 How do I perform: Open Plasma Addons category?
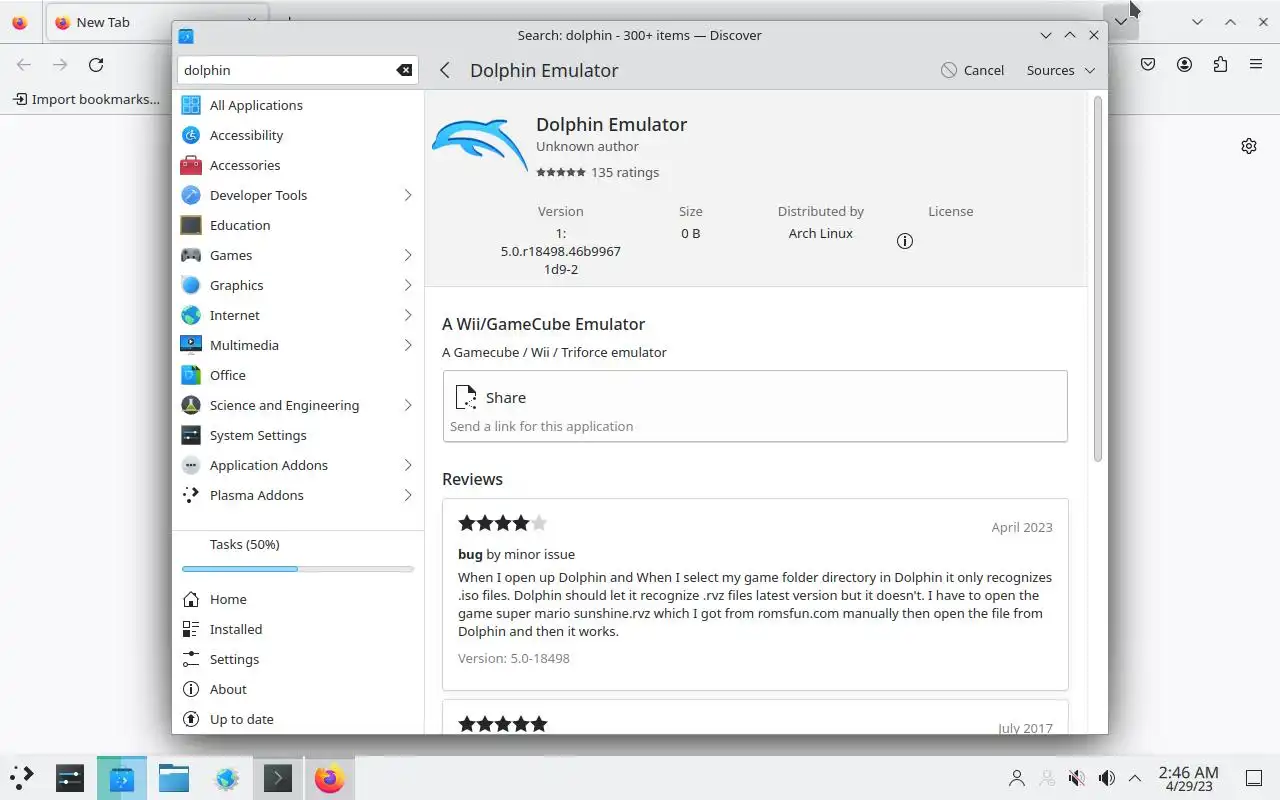[x=298, y=495]
